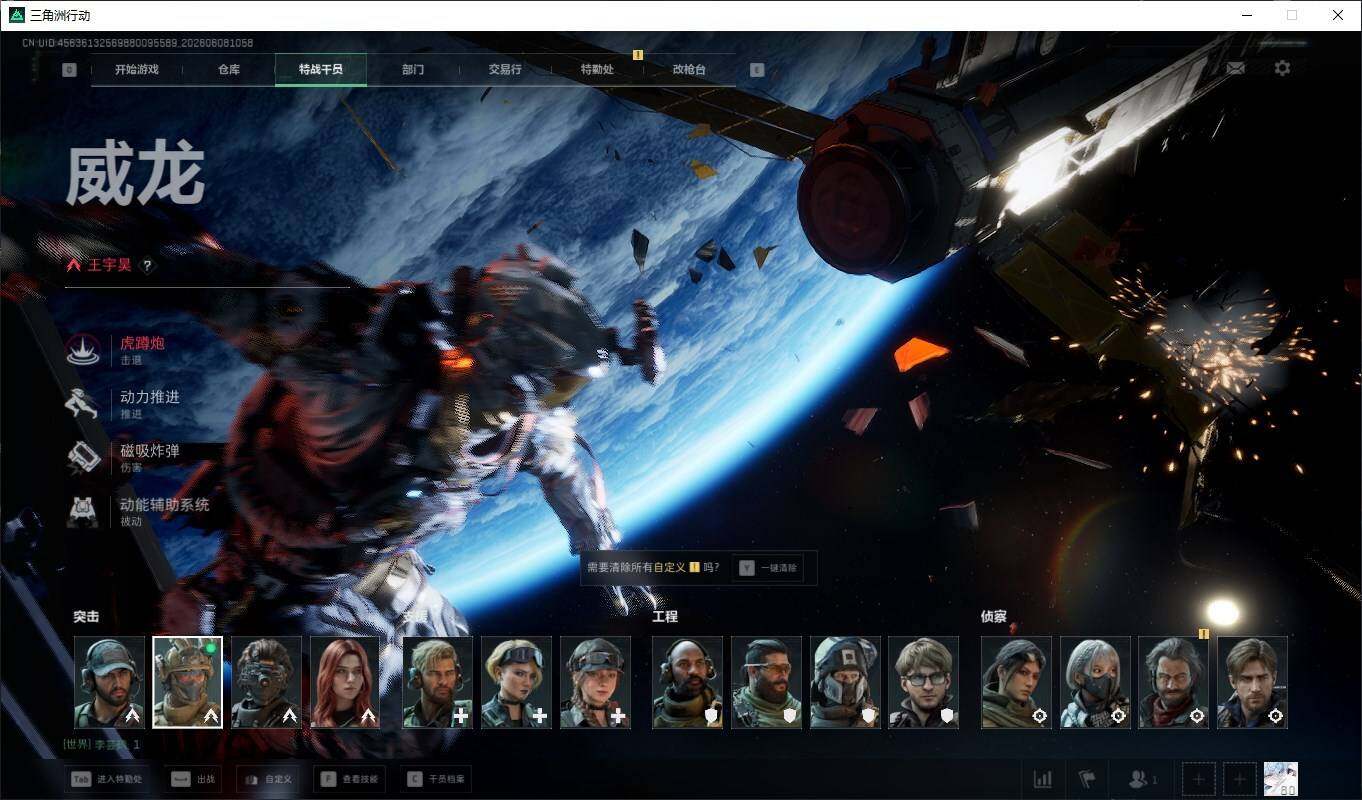Select the 动能辅助系统 passive skill icon
This screenshot has height=800, width=1362.
[82, 512]
